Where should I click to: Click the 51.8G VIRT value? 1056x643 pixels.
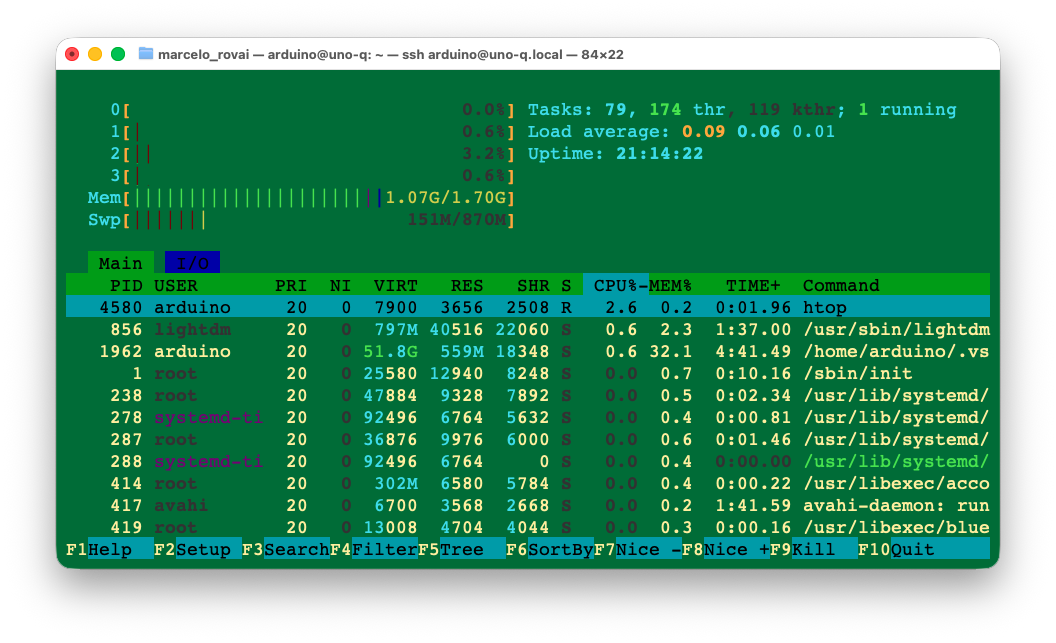391,351
